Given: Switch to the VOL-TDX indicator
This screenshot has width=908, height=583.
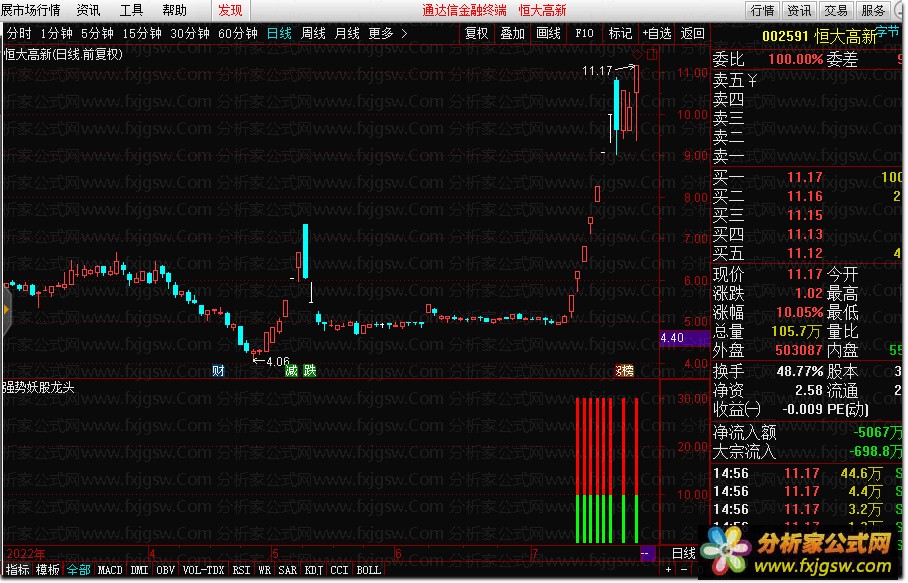Looking at the screenshot, I should [x=203, y=570].
